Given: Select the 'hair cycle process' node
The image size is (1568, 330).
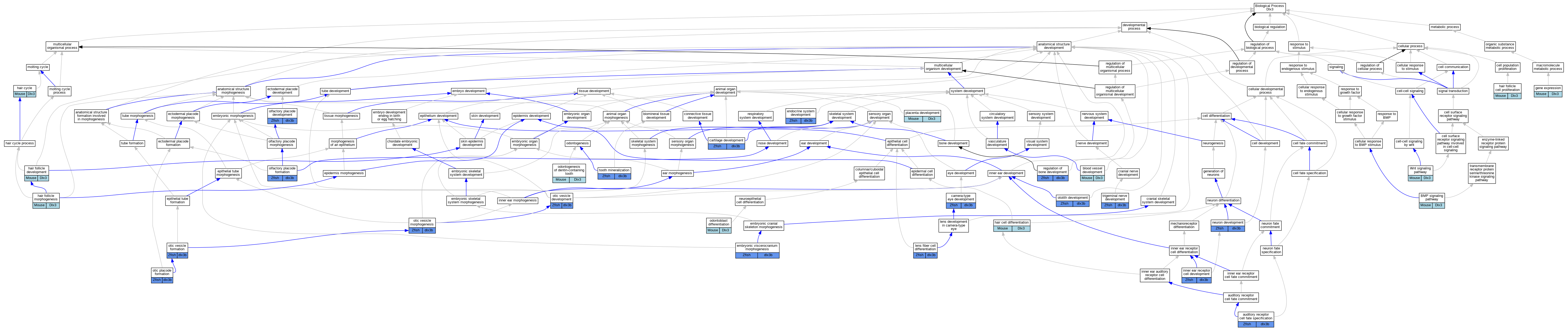Looking at the screenshot, I should pyautogui.click(x=19, y=143).
